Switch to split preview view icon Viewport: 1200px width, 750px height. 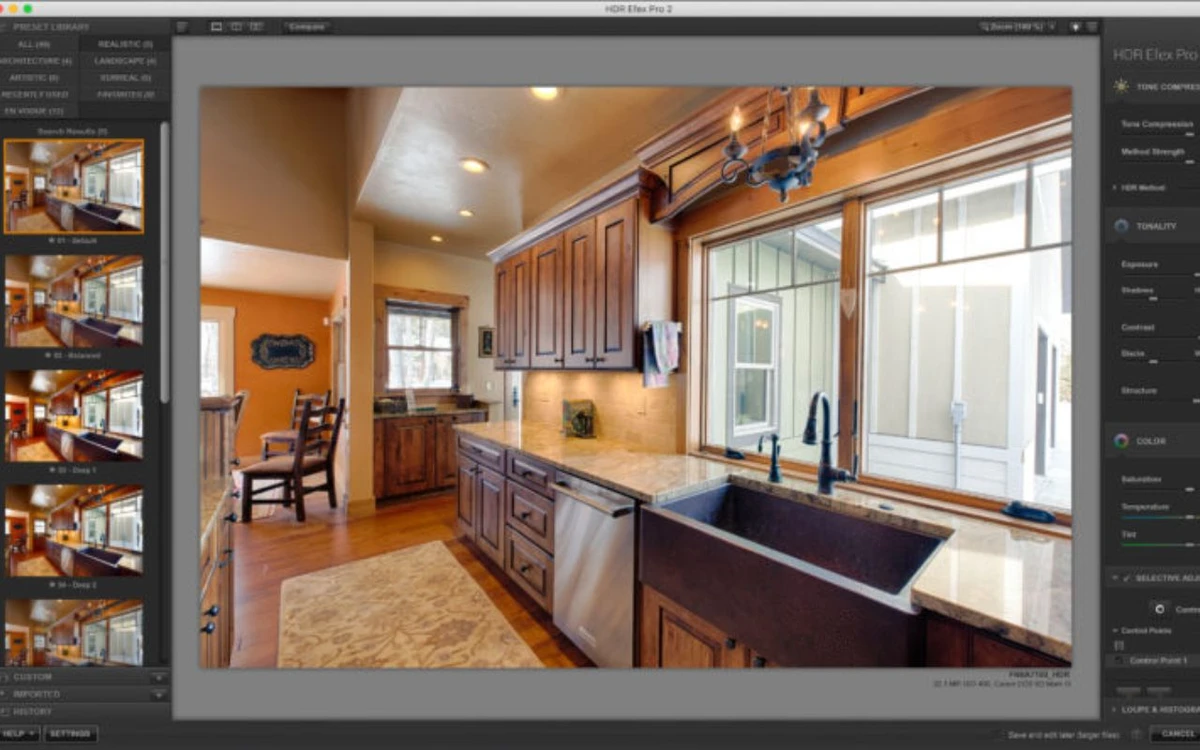pos(236,27)
